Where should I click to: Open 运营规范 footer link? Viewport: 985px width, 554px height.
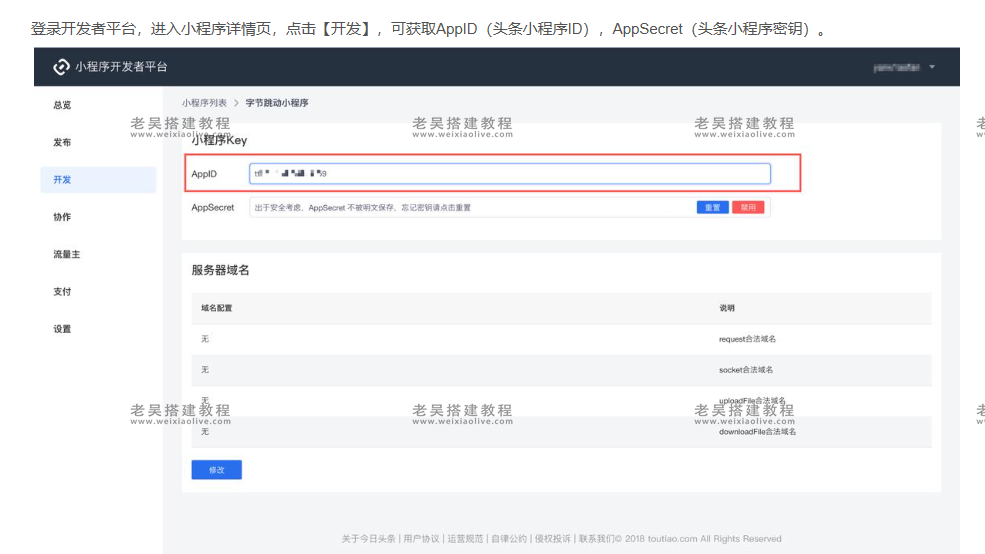tap(465, 538)
